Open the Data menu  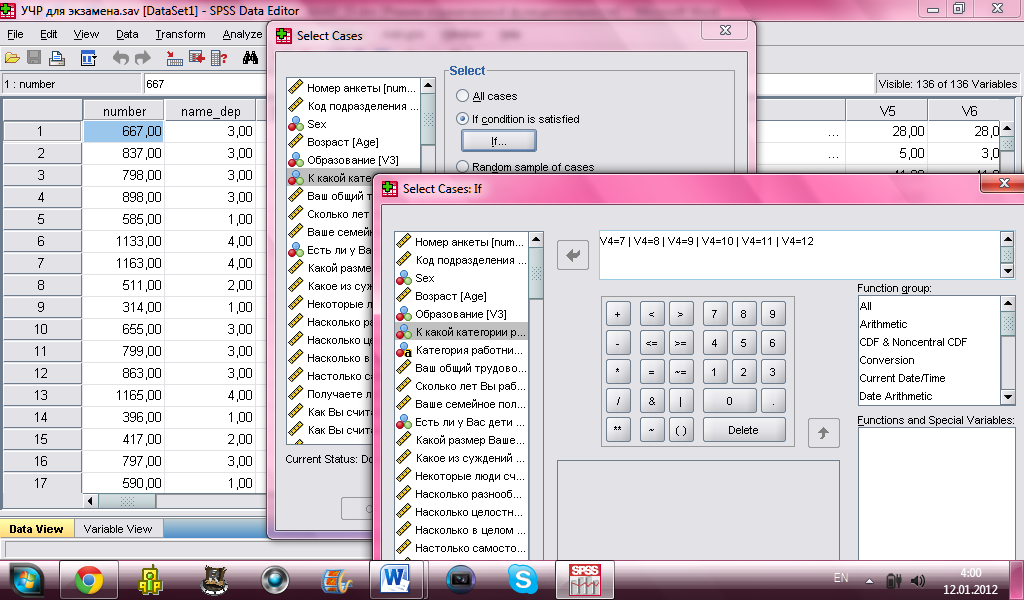[x=127, y=35]
